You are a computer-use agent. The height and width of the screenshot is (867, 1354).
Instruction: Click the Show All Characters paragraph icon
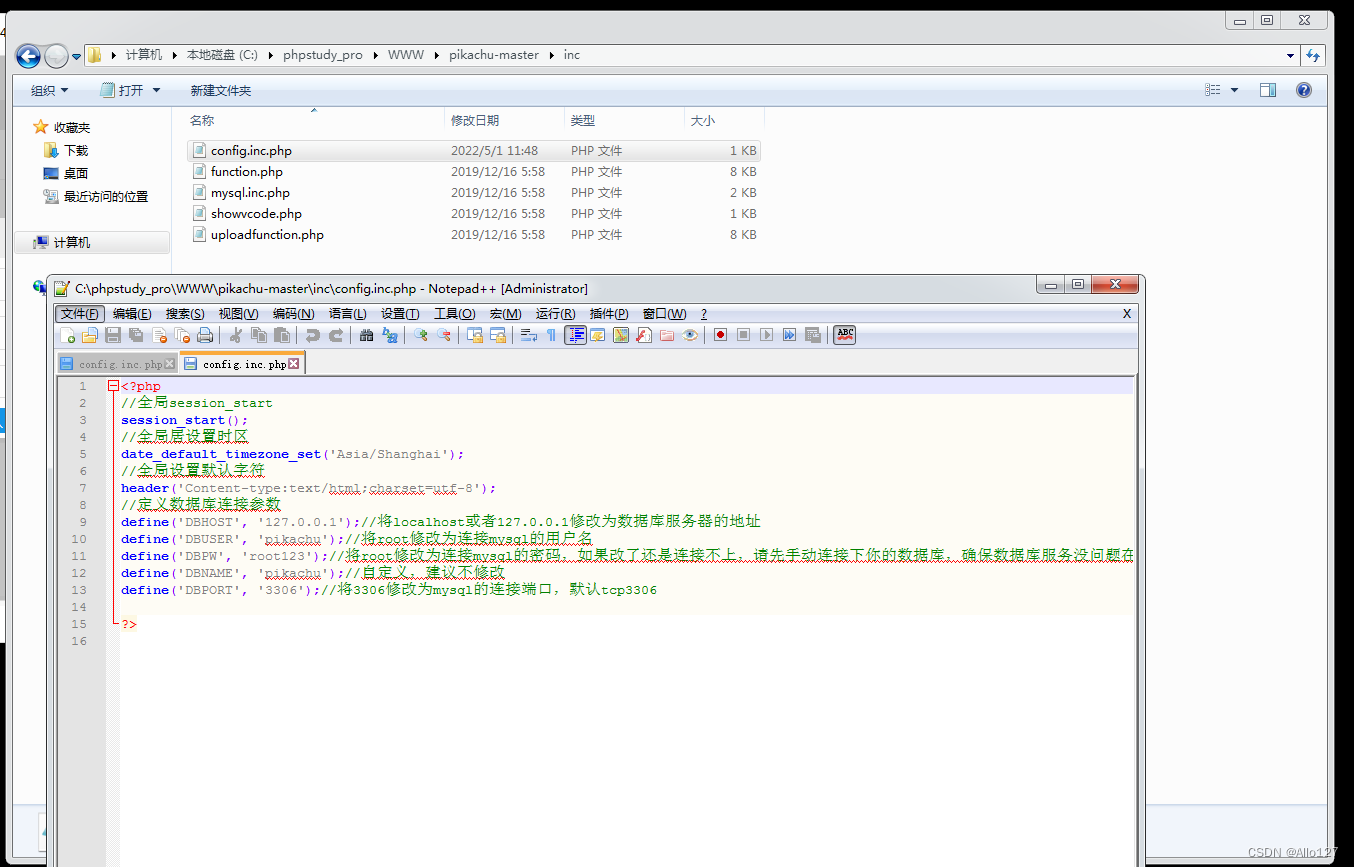point(551,335)
